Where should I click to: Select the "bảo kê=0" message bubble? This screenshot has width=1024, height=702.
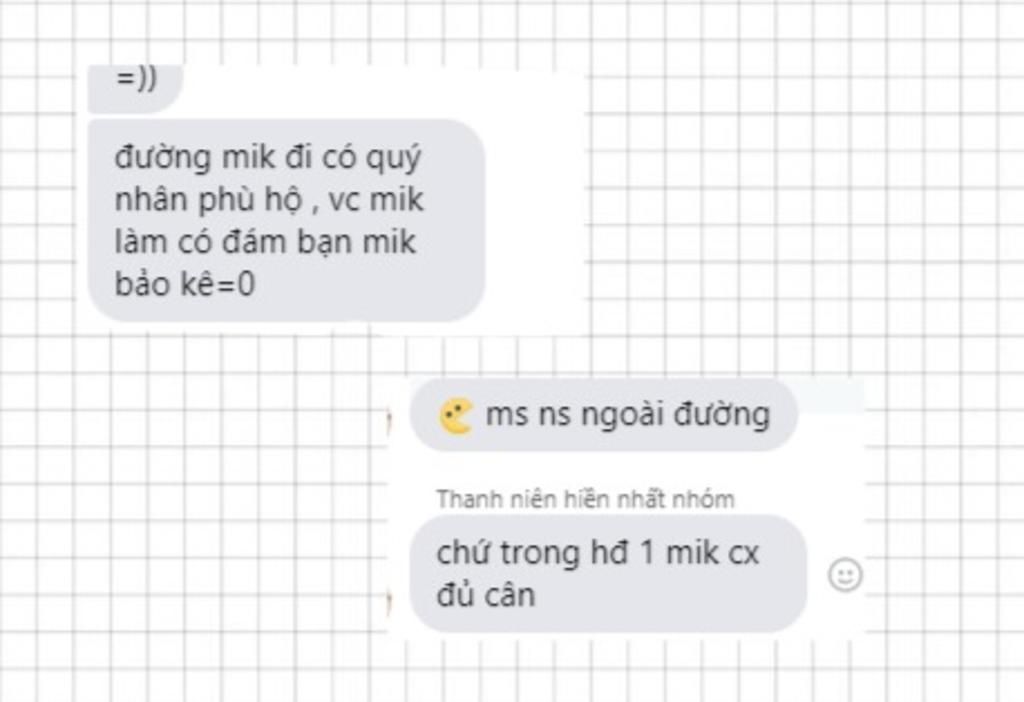pyautogui.click(x=286, y=220)
